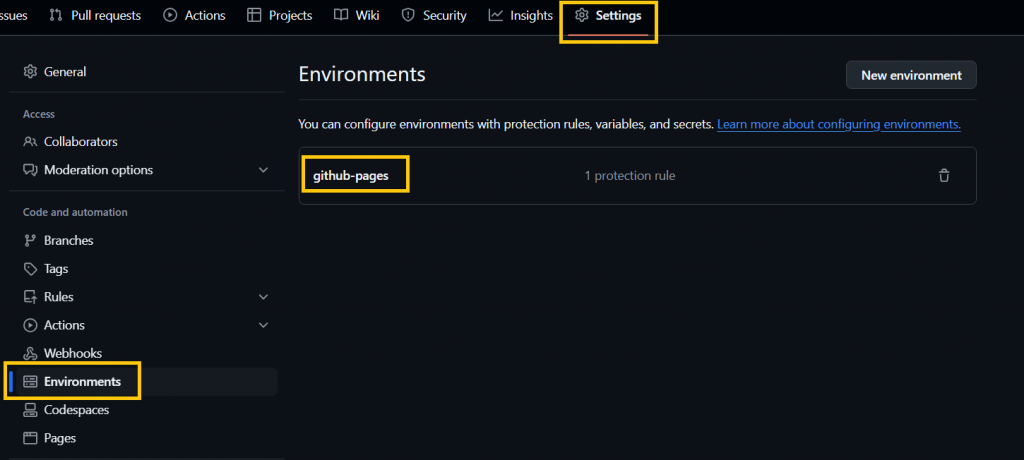The image size is (1024, 460).
Task: Click the Rules icon in the sidebar
Action: click(30, 297)
